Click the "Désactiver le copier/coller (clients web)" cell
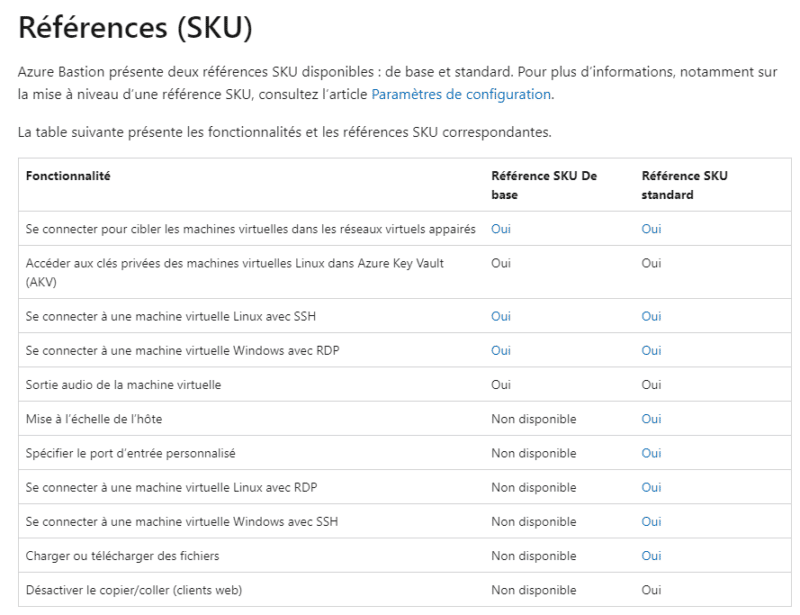 [133, 590]
